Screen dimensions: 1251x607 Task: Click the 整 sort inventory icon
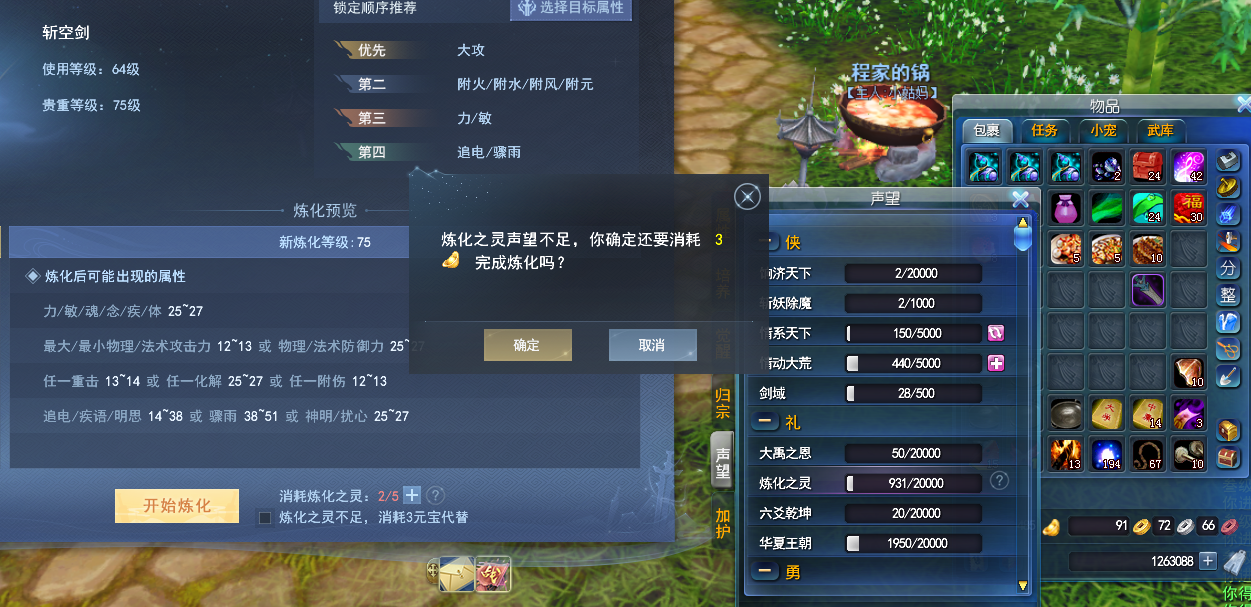[1229, 295]
